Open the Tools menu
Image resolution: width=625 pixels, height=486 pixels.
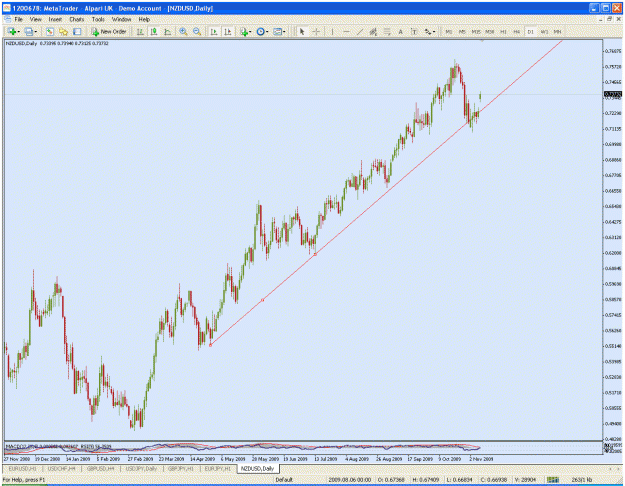98,19
